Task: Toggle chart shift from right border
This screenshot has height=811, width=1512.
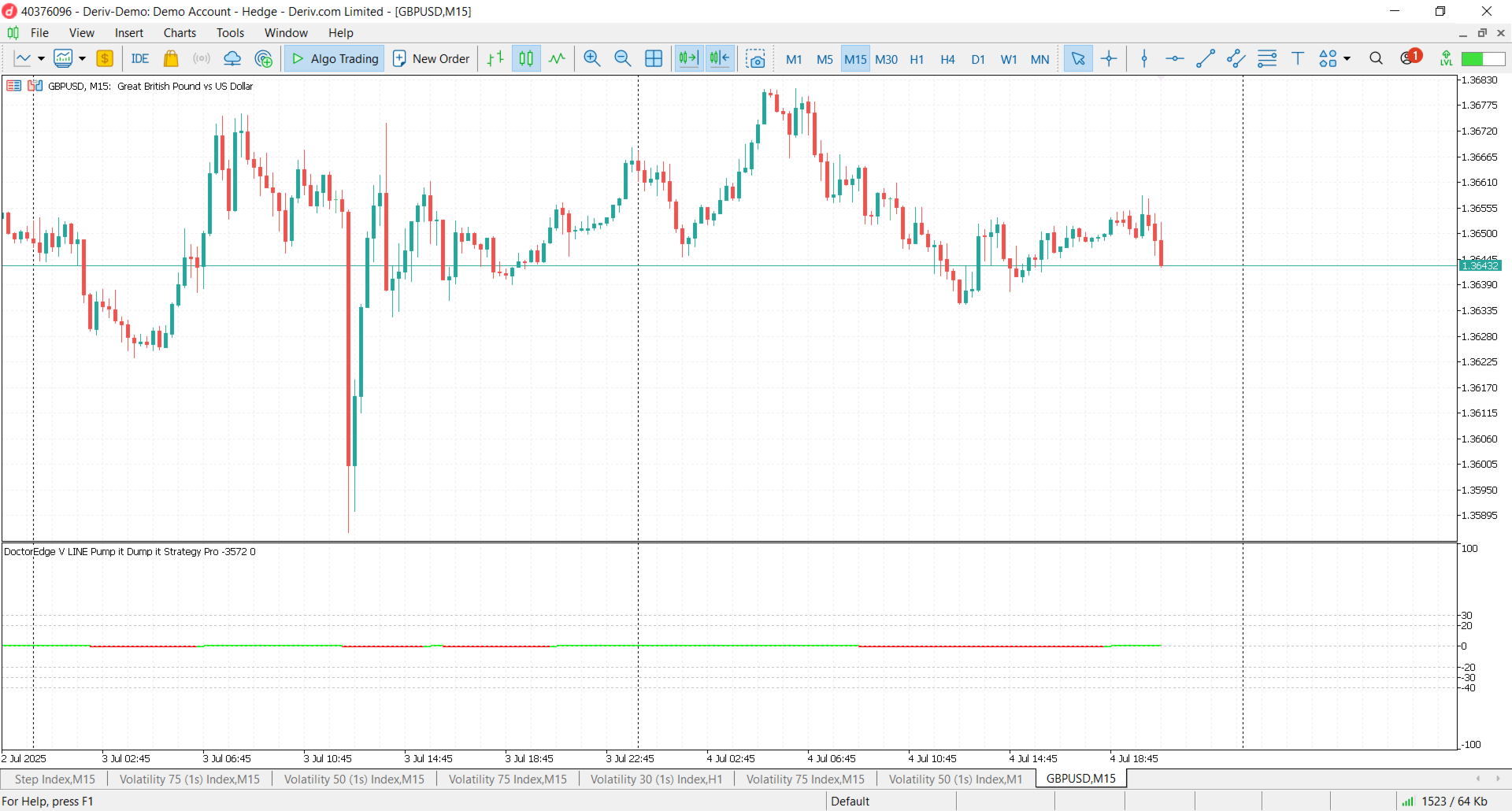Action: click(x=720, y=58)
